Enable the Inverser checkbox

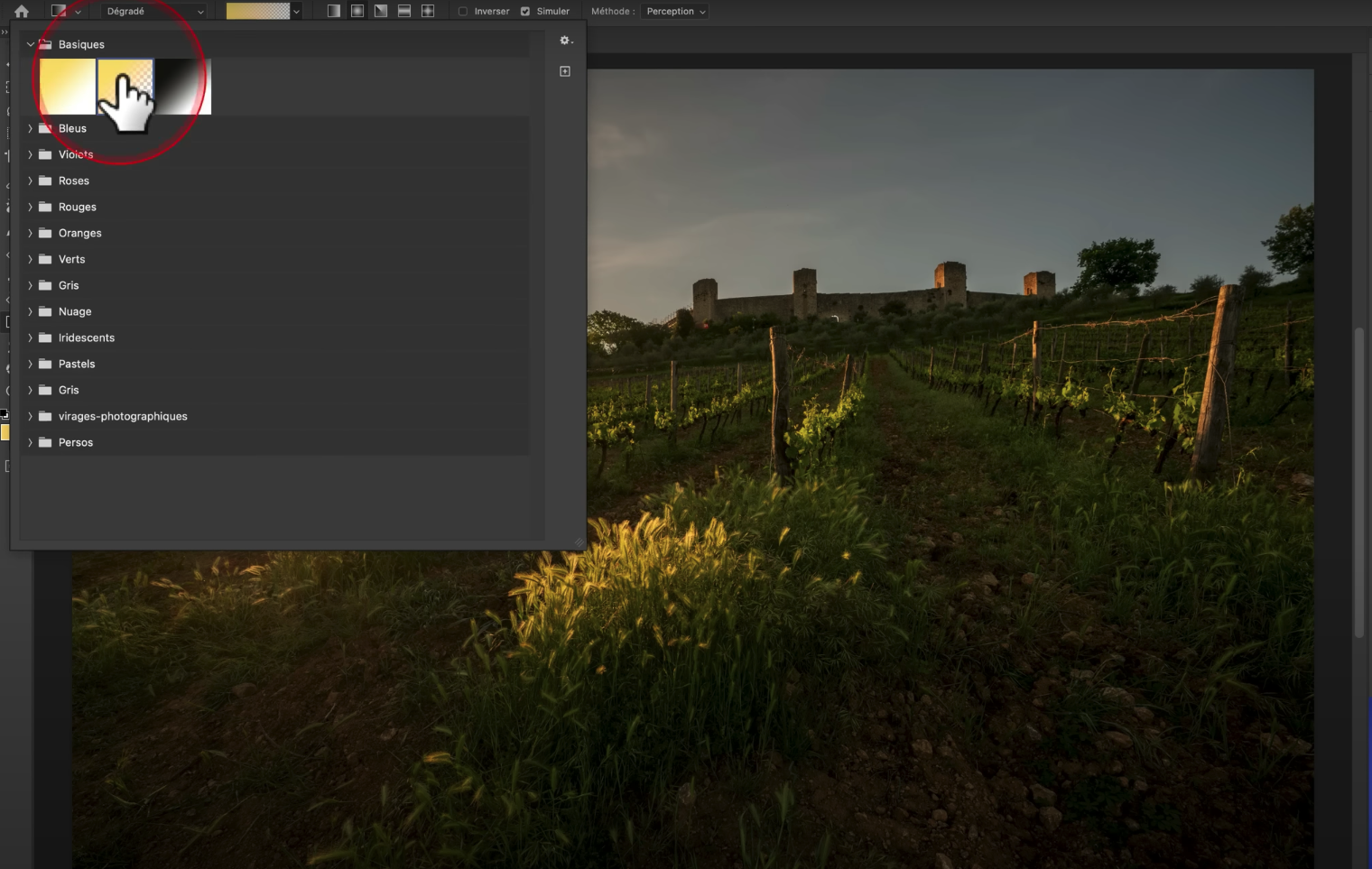click(x=463, y=12)
